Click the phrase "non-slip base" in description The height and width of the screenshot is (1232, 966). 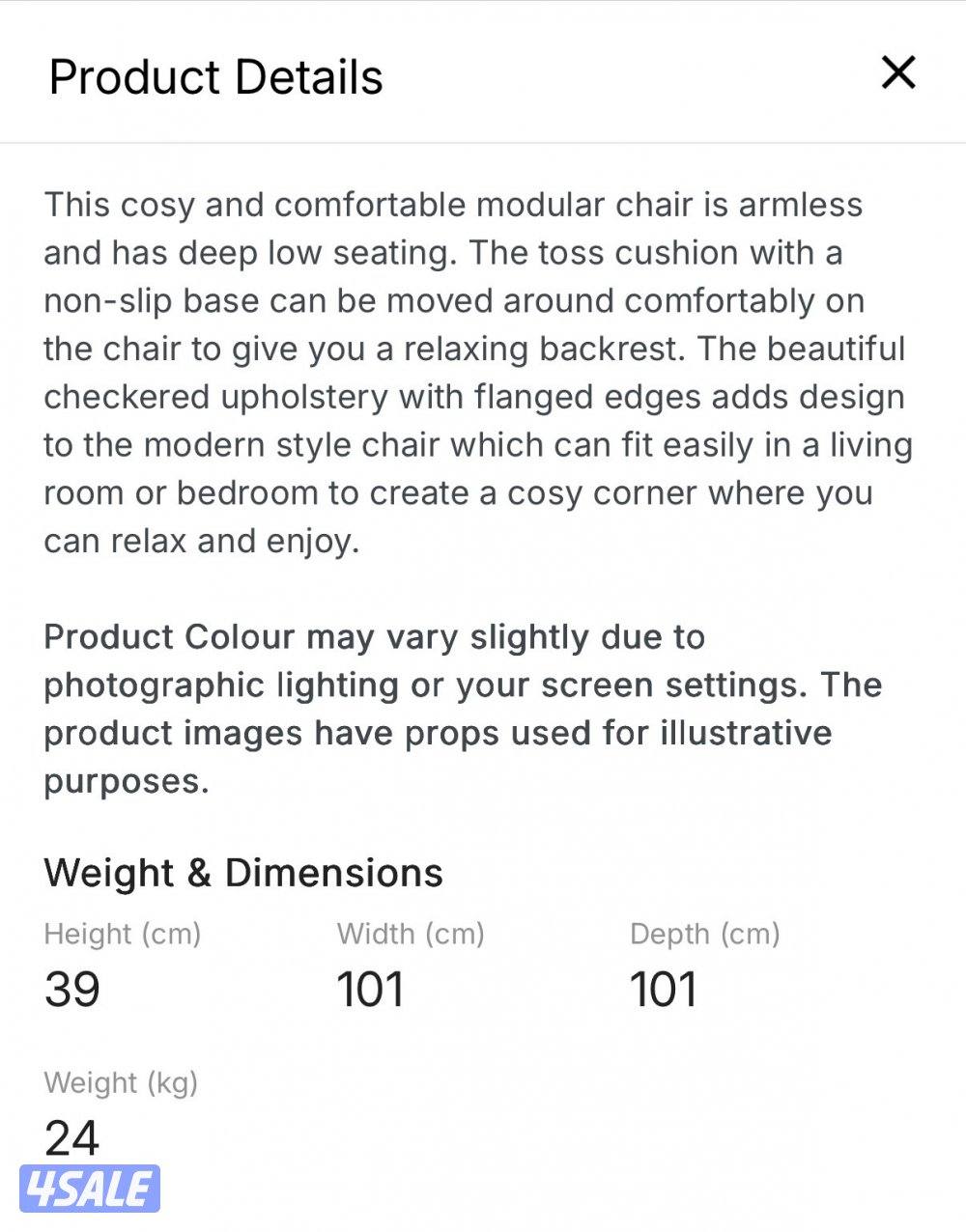coord(151,301)
